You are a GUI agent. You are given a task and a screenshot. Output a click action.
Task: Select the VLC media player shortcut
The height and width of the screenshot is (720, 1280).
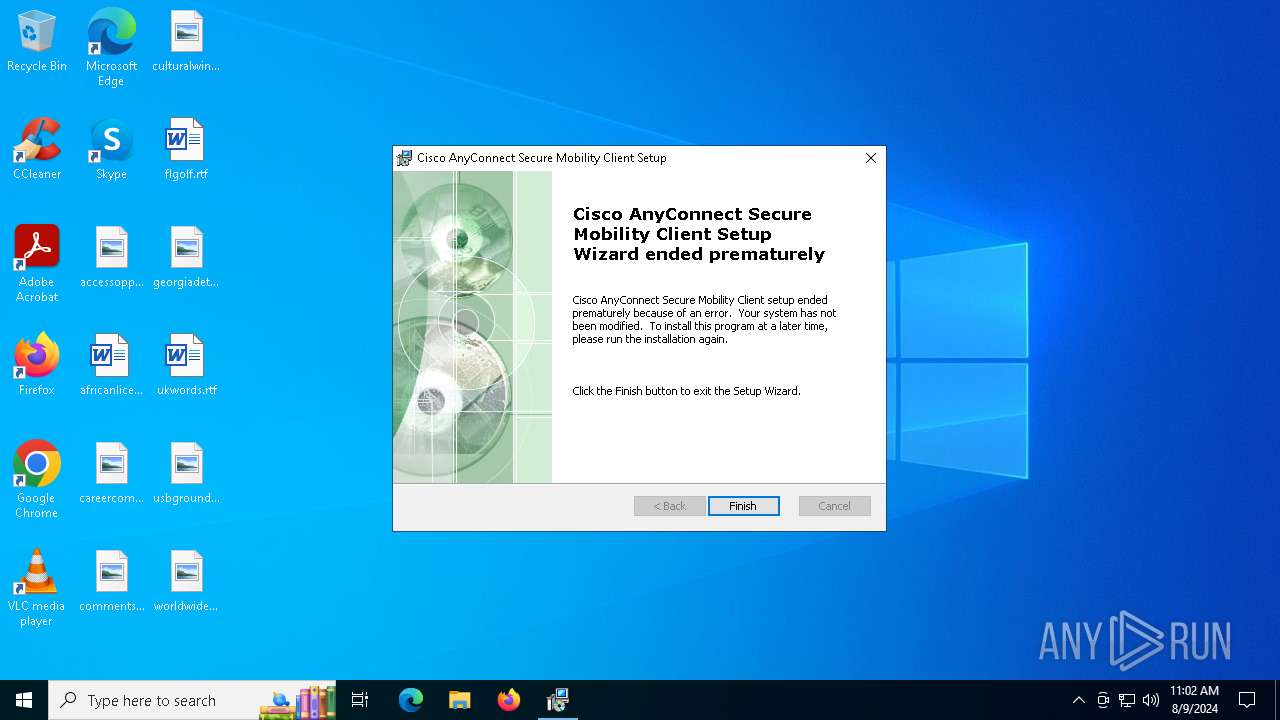37,588
